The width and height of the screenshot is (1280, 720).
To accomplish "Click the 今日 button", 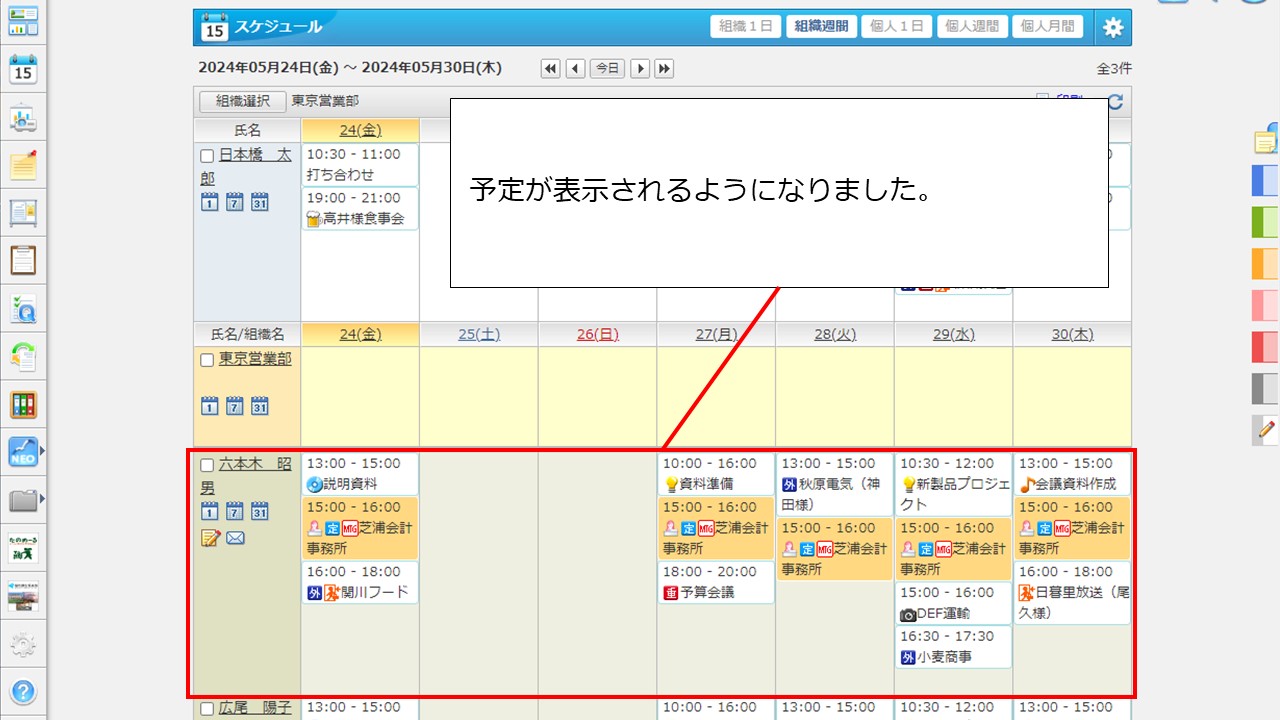I will point(607,68).
